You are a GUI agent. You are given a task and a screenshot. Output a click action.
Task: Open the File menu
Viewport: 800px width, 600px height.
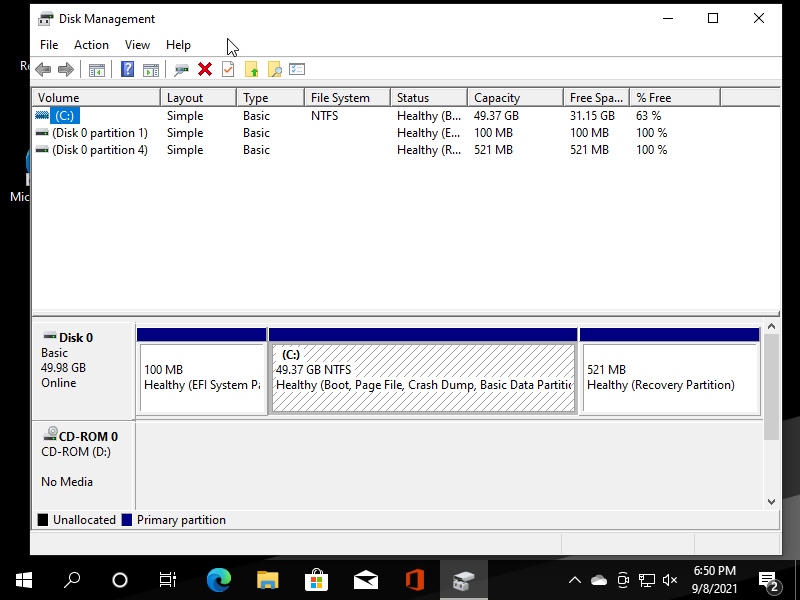[49, 45]
